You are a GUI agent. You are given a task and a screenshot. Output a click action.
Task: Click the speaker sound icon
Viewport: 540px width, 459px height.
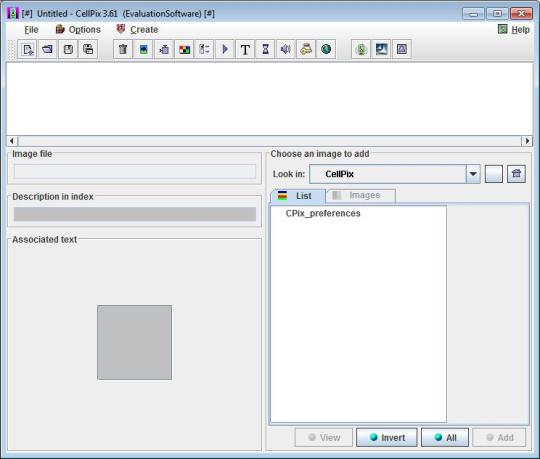[285, 49]
